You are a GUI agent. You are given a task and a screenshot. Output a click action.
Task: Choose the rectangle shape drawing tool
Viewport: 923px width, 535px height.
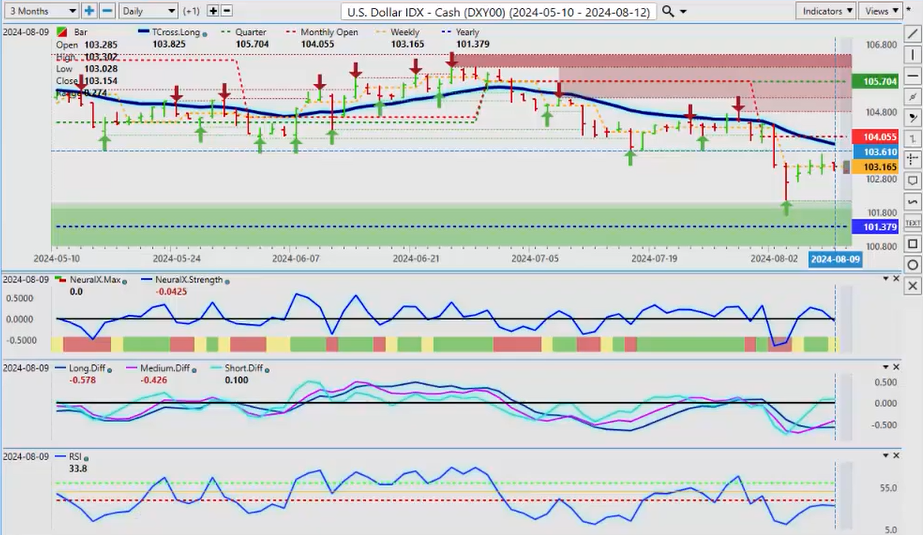912,244
